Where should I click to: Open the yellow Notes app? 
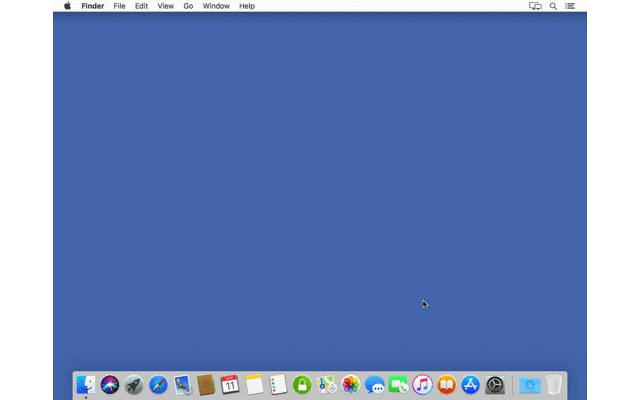pyautogui.click(x=254, y=384)
